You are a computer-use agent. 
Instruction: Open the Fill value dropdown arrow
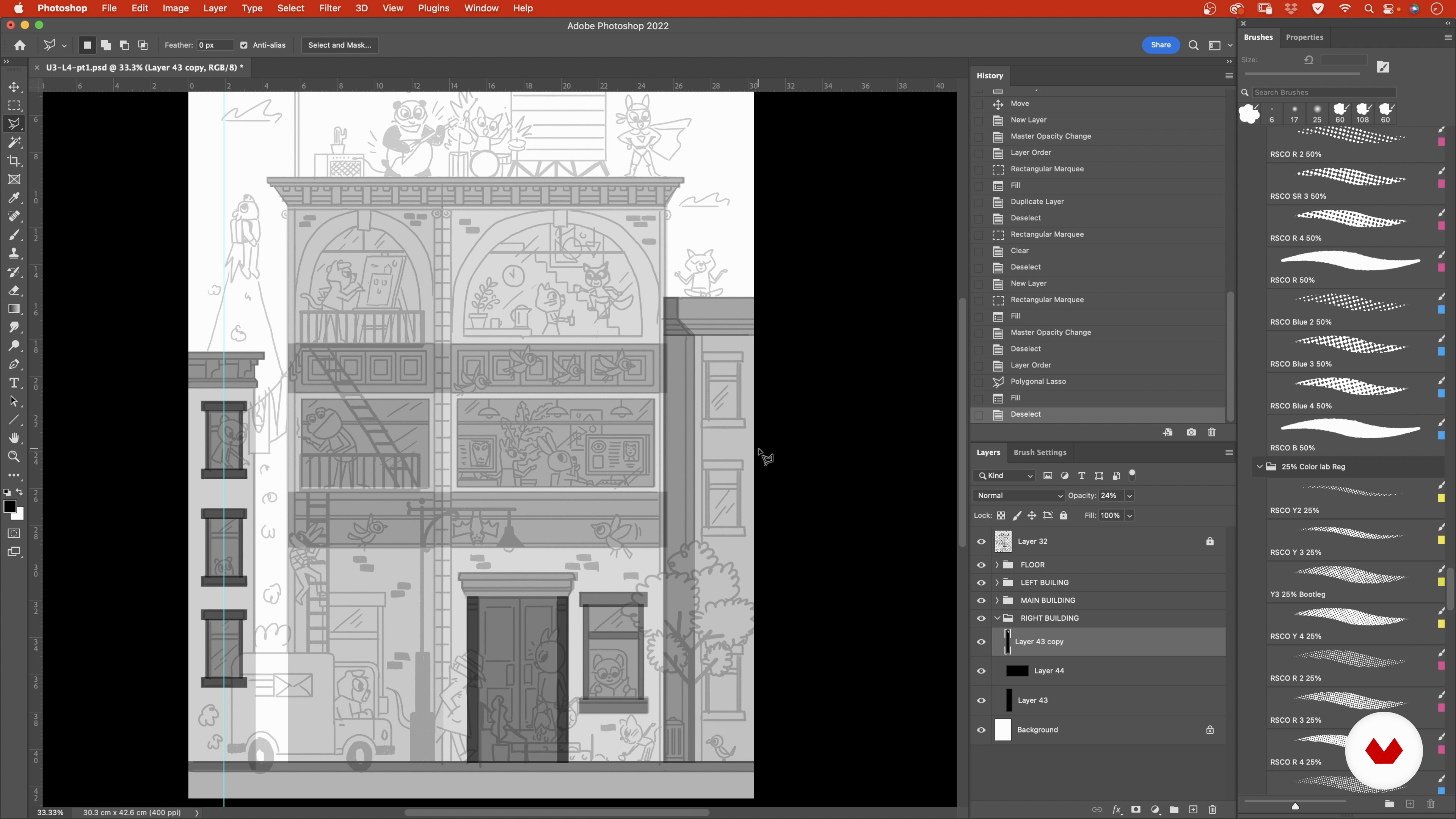[1129, 516]
